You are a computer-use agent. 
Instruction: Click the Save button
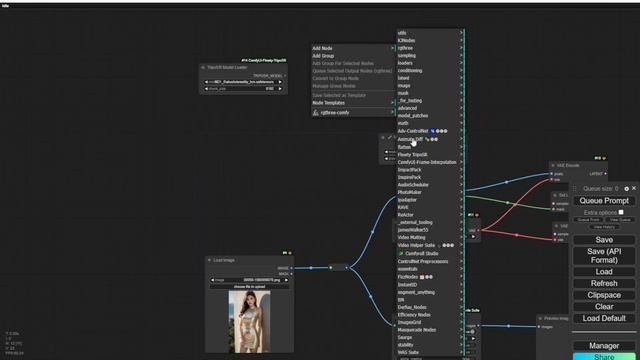pos(604,240)
